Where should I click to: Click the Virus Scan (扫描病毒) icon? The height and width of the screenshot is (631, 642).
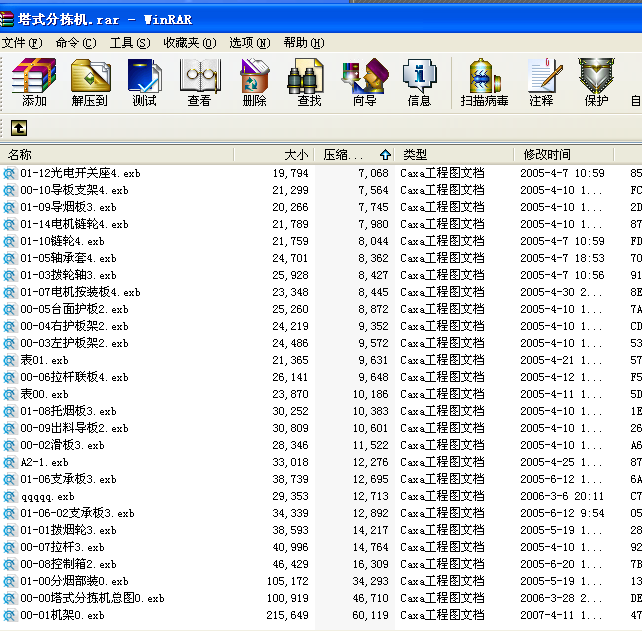484,76
